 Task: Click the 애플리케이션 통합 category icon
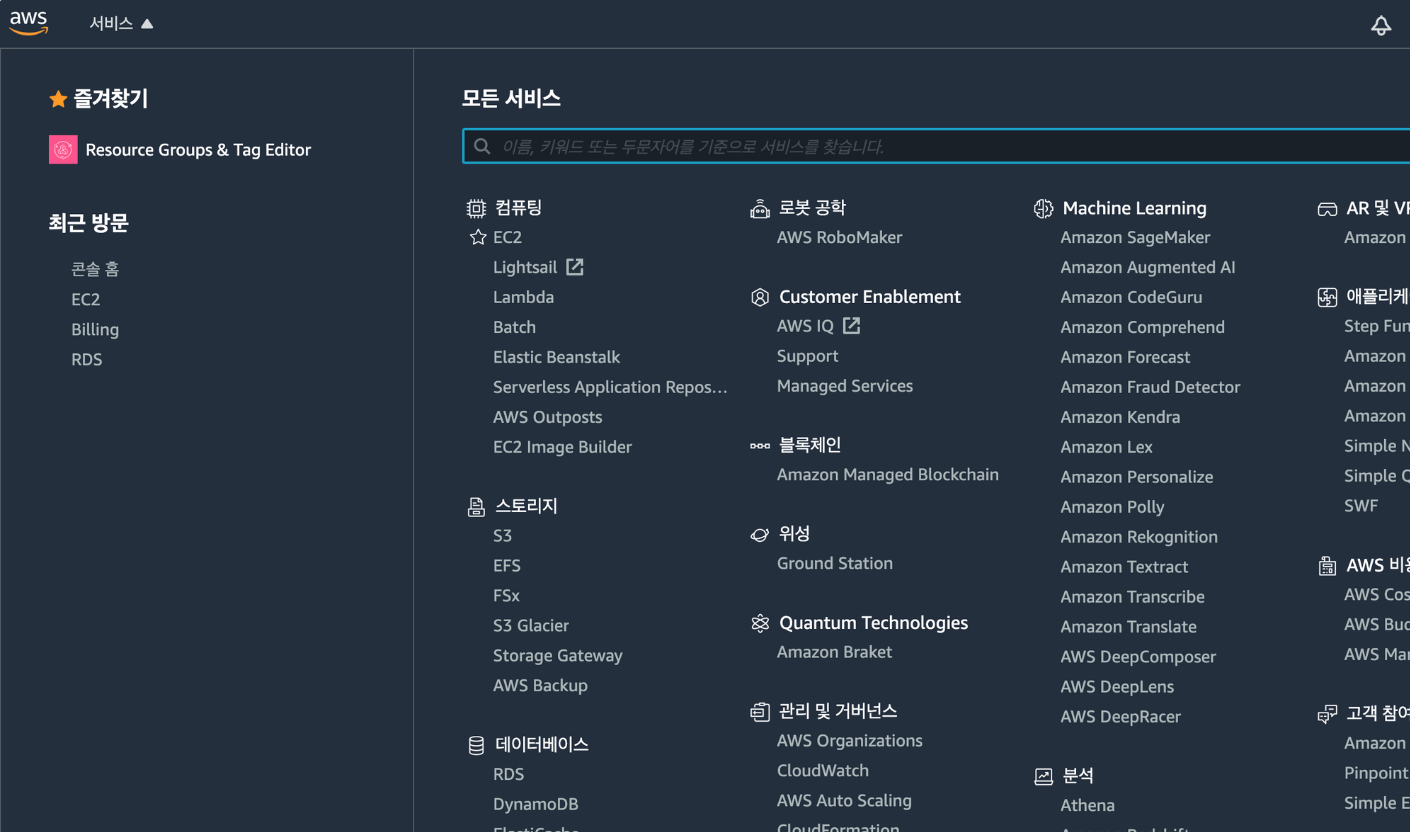[x=1327, y=297]
